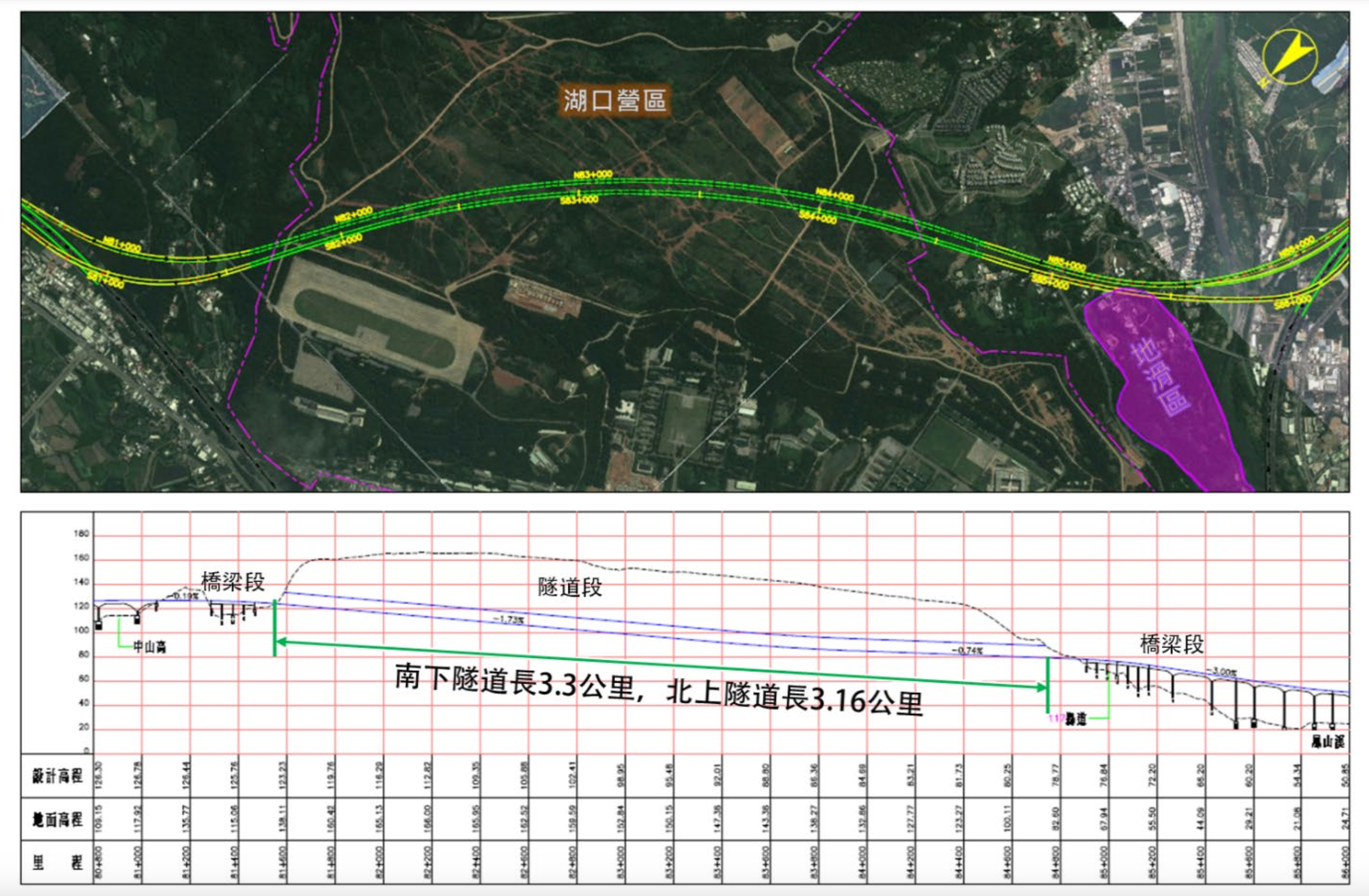This screenshot has width=1369, height=896.
Task: Select the S82+000 station label on map
Action: pyautogui.click(x=344, y=242)
